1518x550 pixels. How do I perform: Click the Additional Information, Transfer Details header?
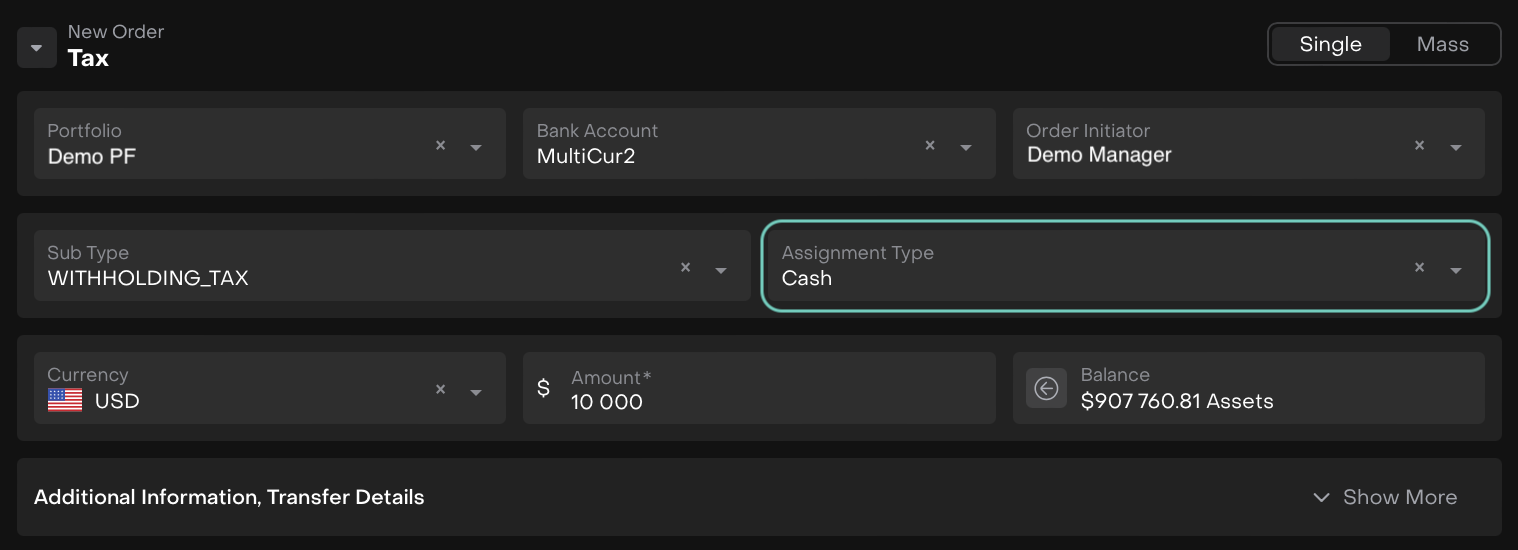point(229,497)
